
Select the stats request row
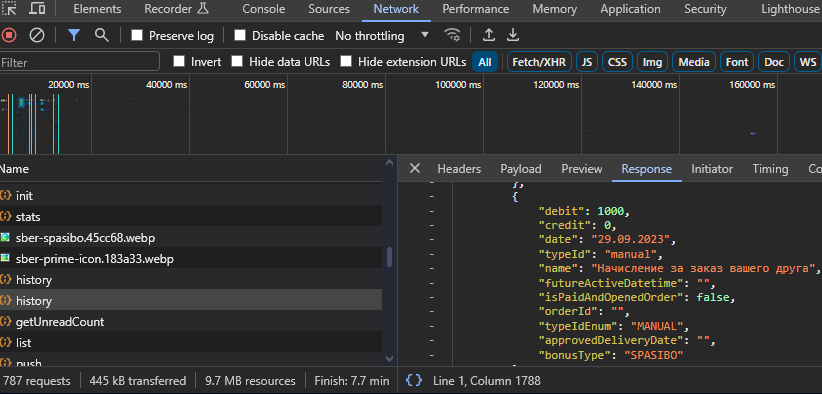pos(191,216)
